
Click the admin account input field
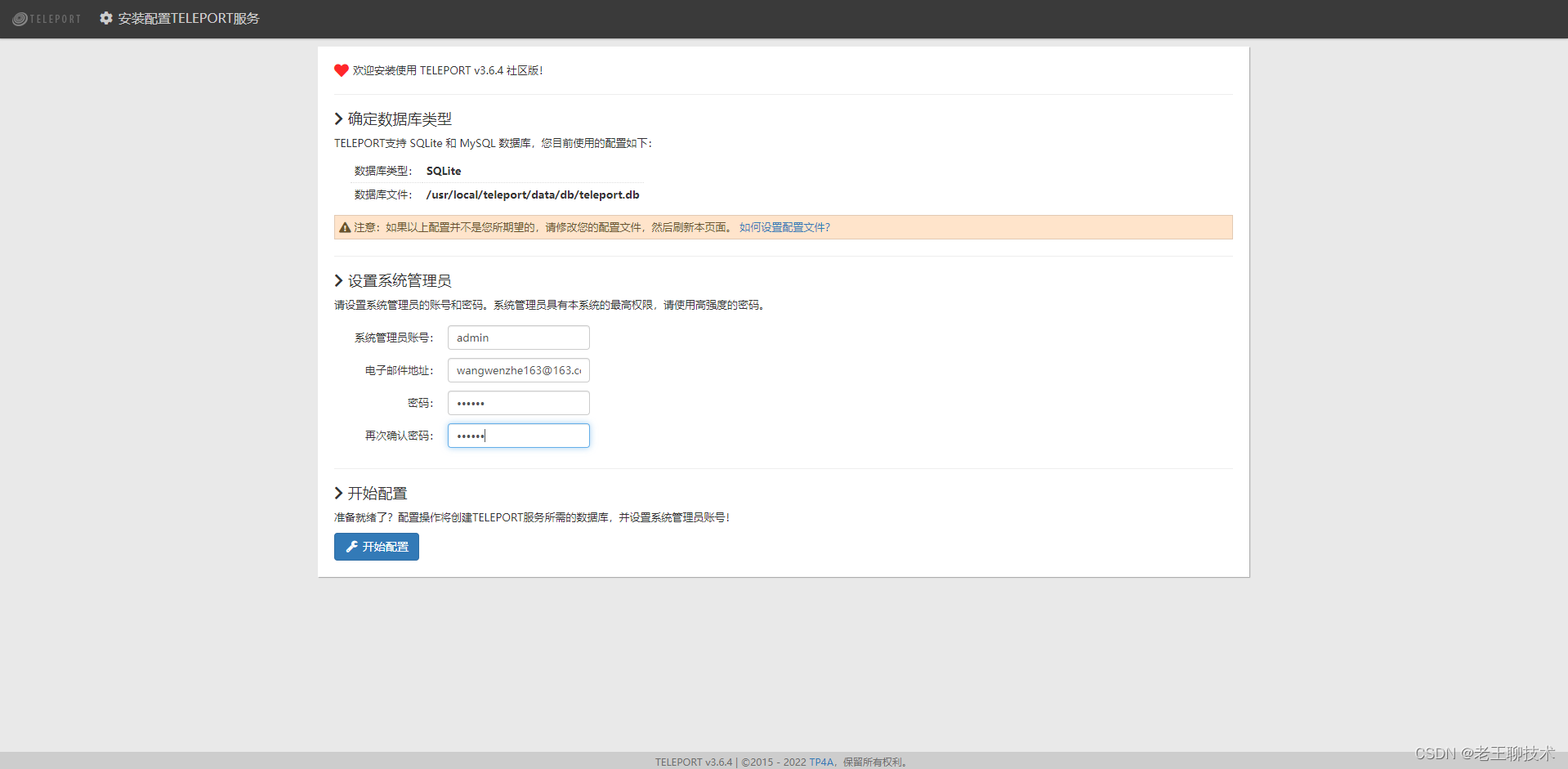pyautogui.click(x=518, y=338)
